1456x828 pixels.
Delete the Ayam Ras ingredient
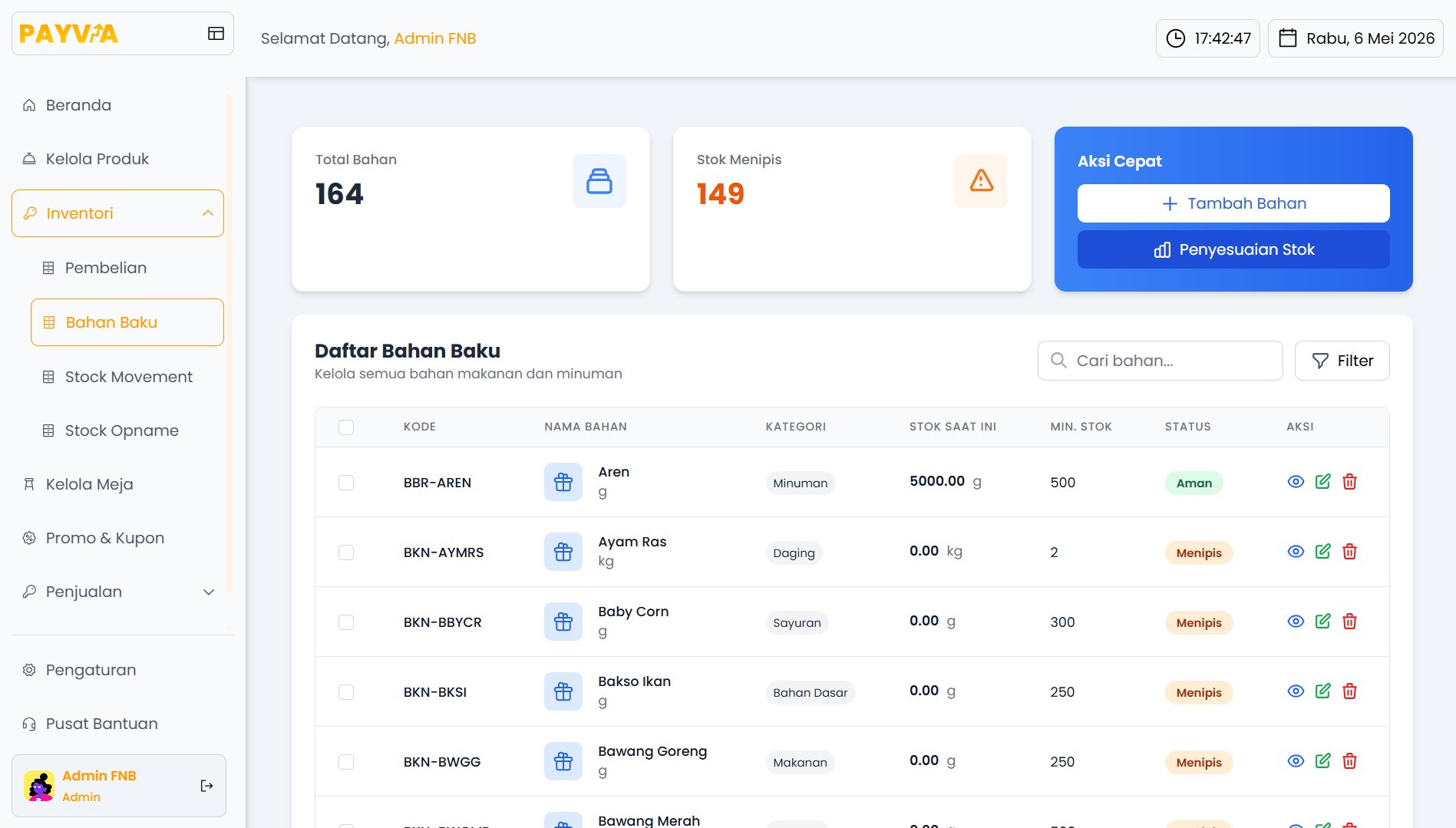1349,552
